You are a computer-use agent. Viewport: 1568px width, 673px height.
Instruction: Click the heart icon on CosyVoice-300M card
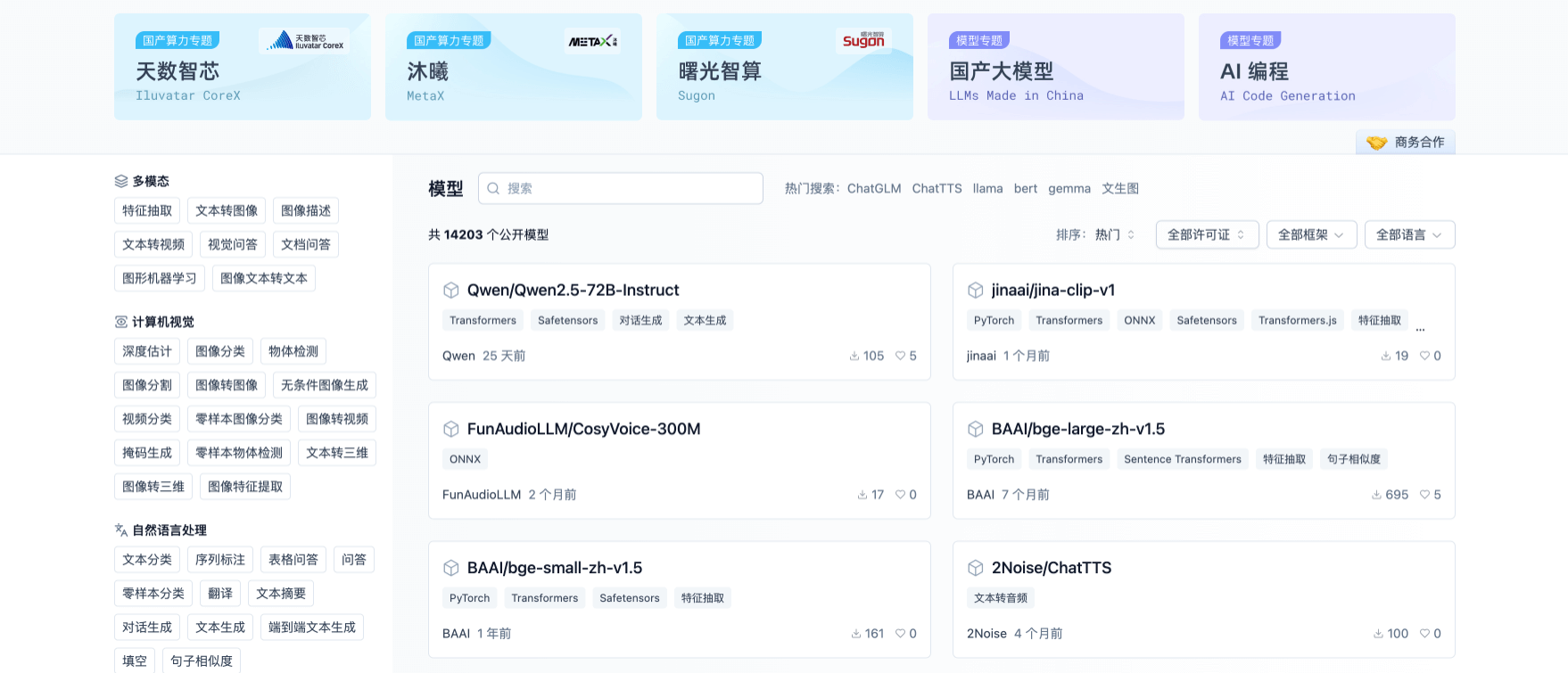[900, 495]
